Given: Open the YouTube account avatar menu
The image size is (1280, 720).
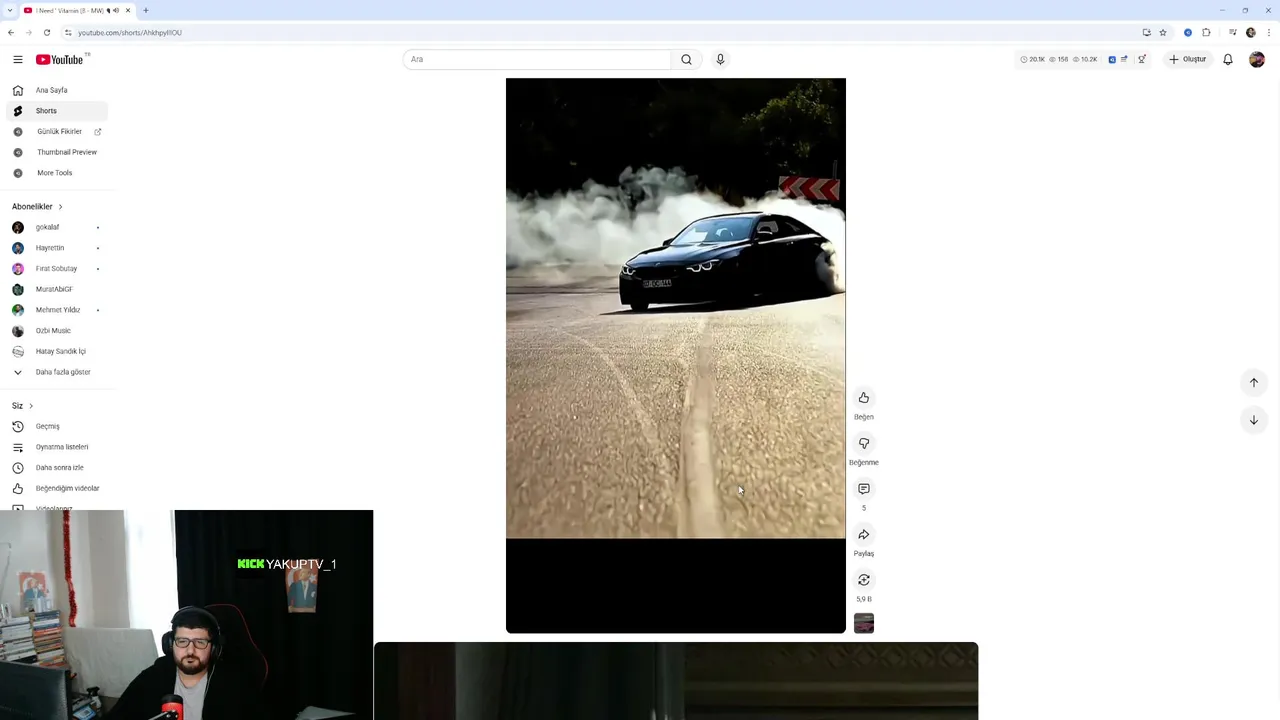Looking at the screenshot, I should tap(1257, 59).
